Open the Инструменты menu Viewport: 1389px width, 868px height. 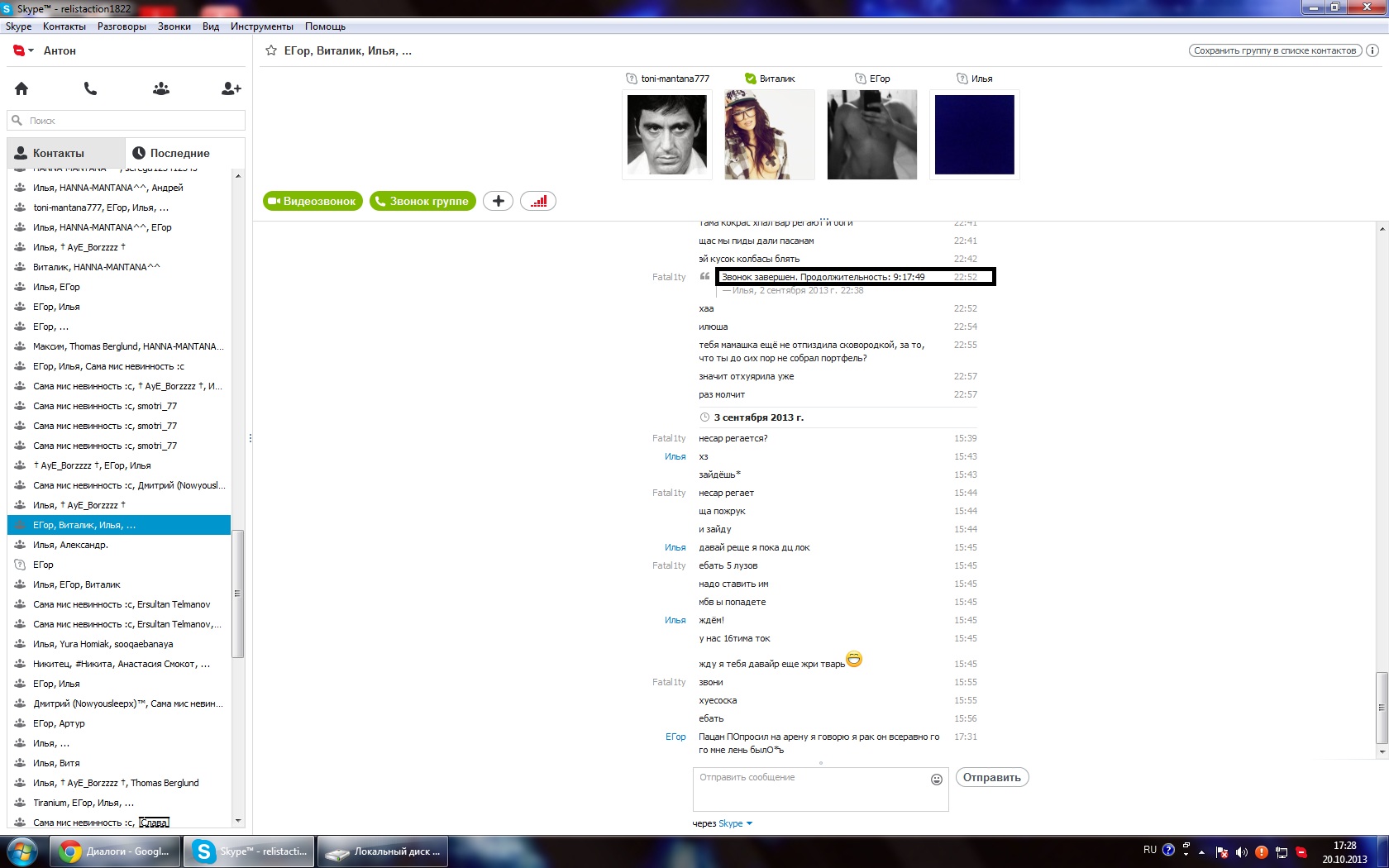(x=262, y=26)
